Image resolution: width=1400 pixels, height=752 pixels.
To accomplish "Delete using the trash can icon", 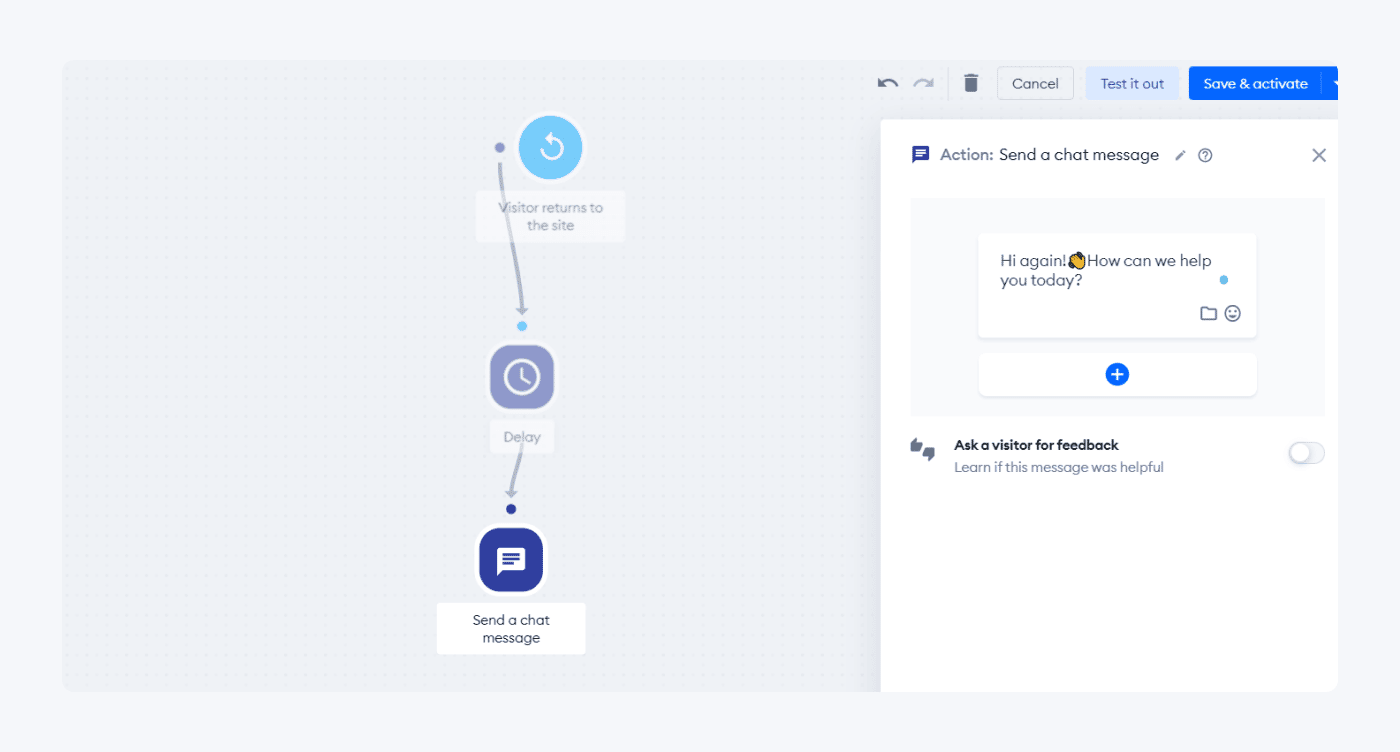I will [971, 83].
